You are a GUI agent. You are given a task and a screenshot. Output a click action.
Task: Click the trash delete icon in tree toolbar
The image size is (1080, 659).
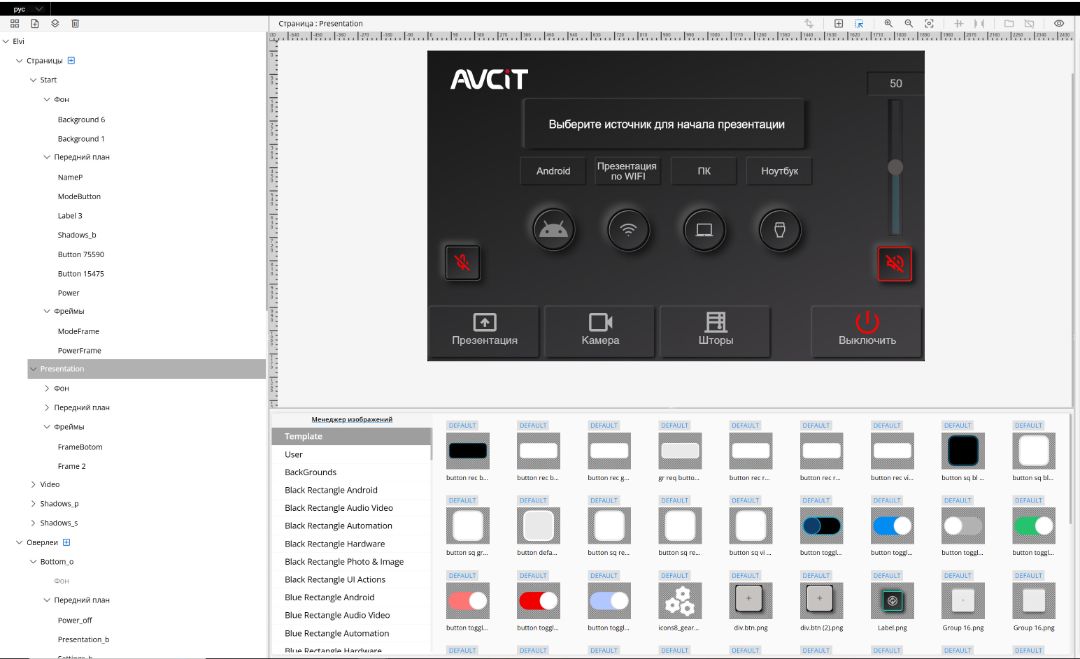[75, 23]
